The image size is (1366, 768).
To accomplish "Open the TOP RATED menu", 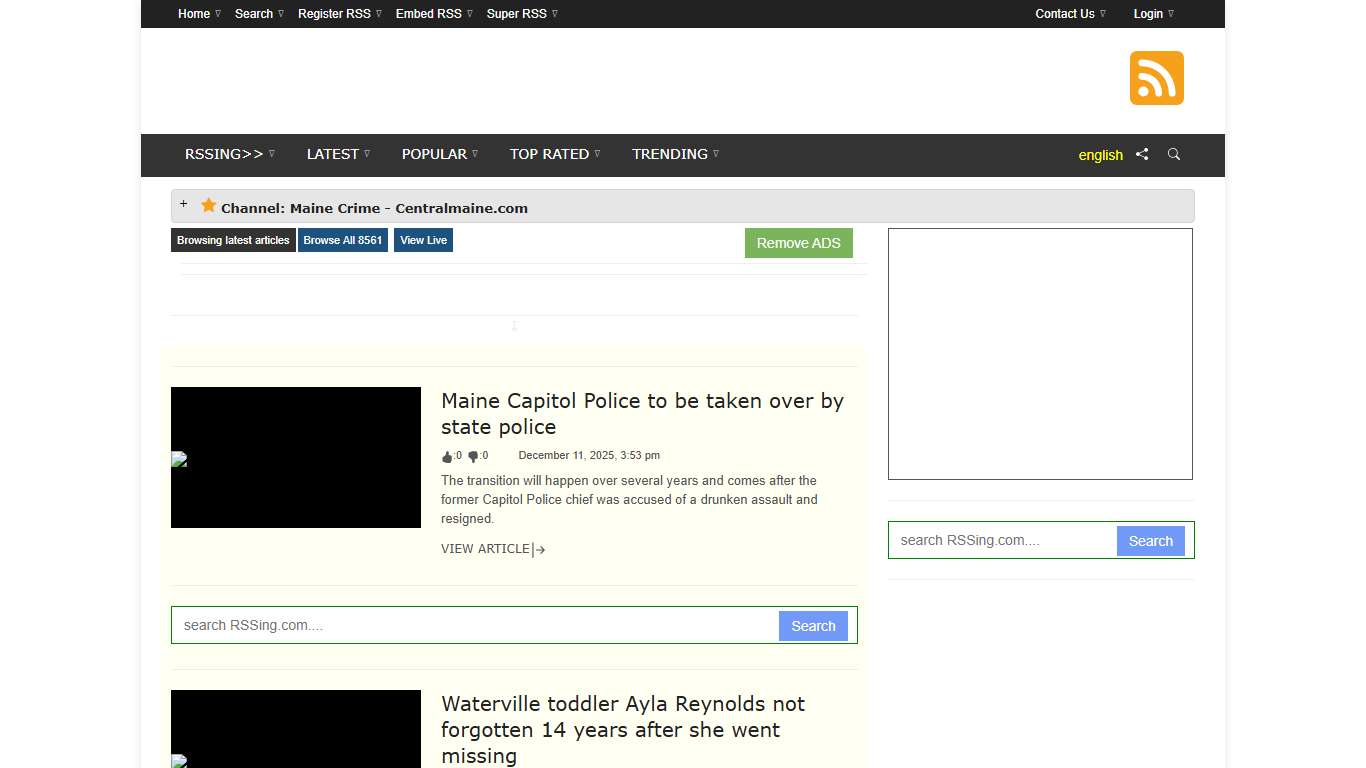I will 553,154.
